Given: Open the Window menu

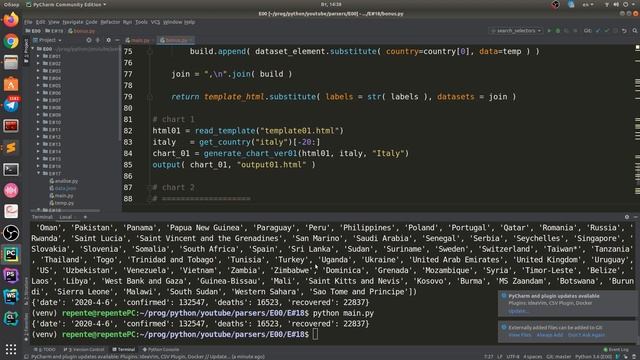Looking at the screenshot, I should click(x=172, y=22).
